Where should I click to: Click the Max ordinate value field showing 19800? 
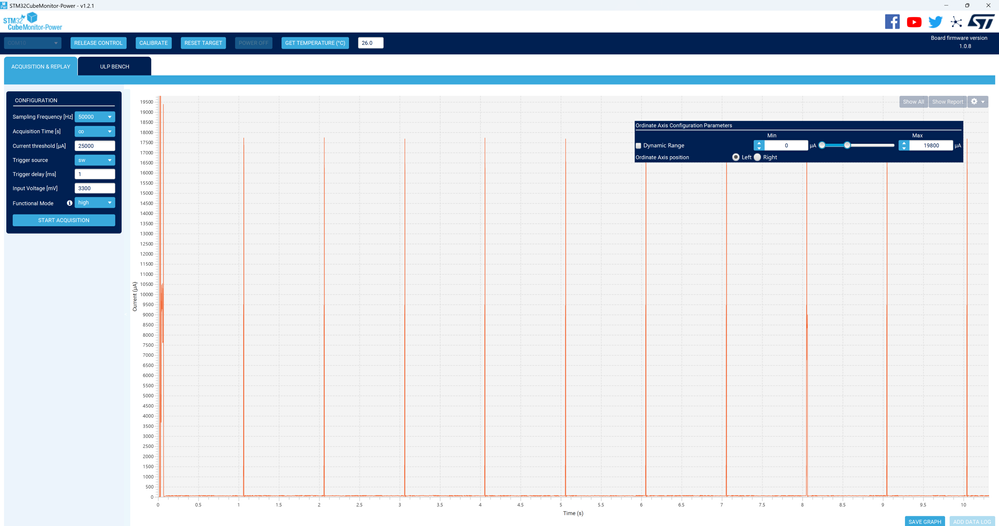931,145
